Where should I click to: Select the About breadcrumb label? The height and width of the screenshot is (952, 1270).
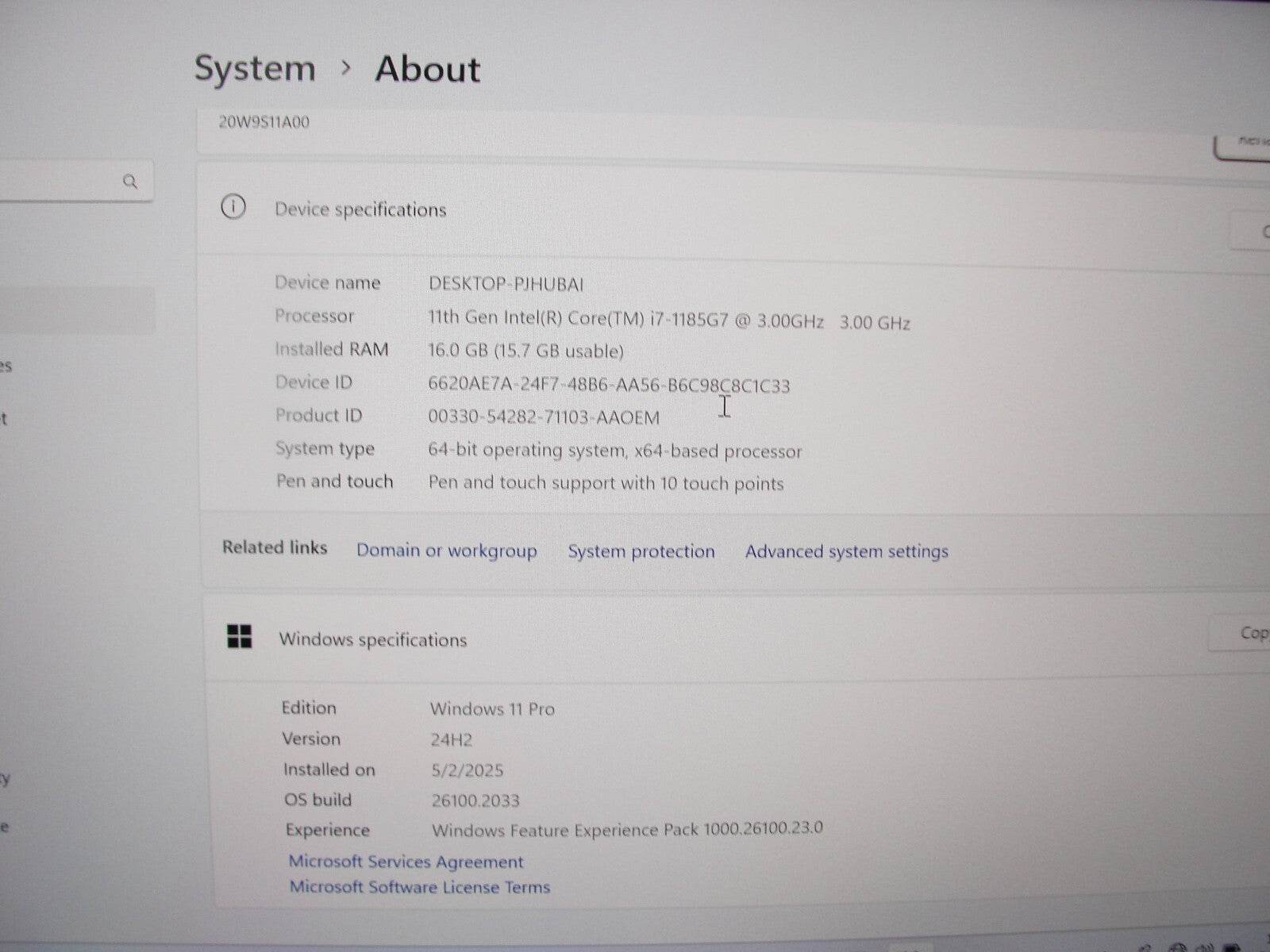click(x=427, y=70)
